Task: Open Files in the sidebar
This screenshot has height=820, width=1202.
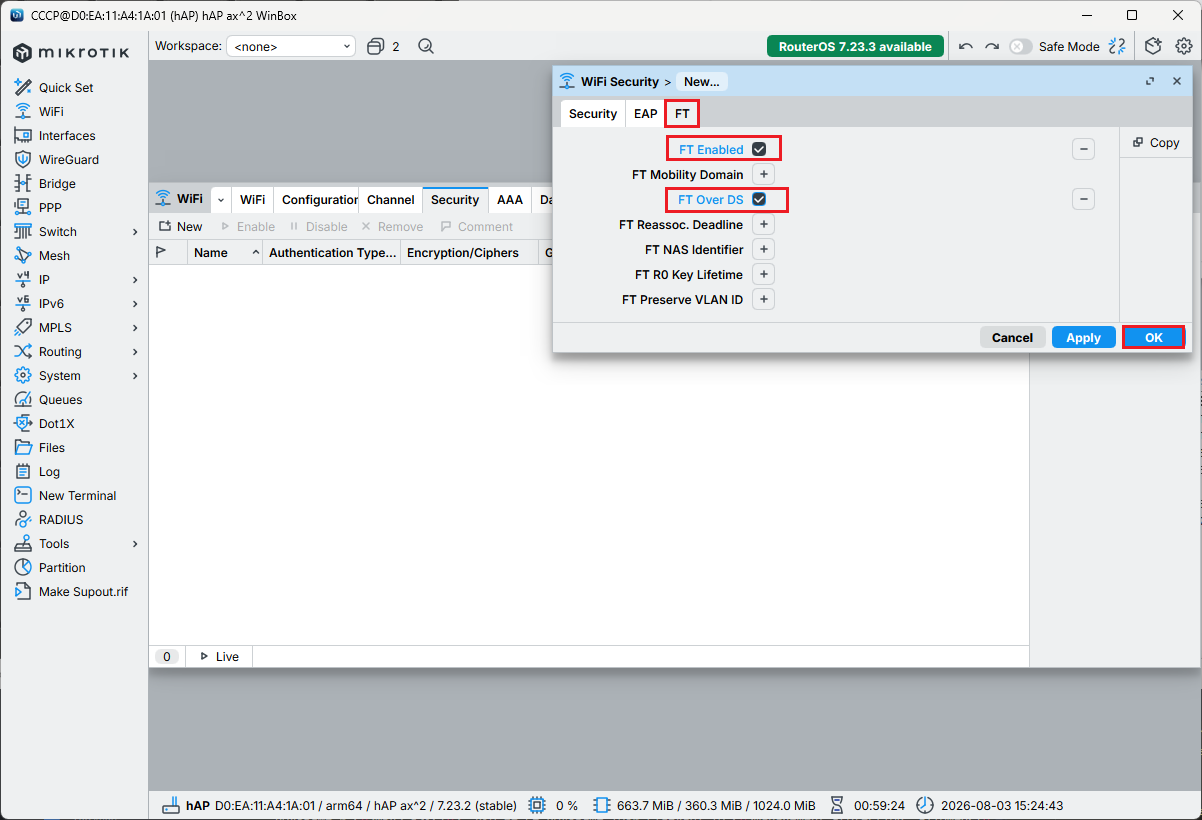Action: coord(52,447)
